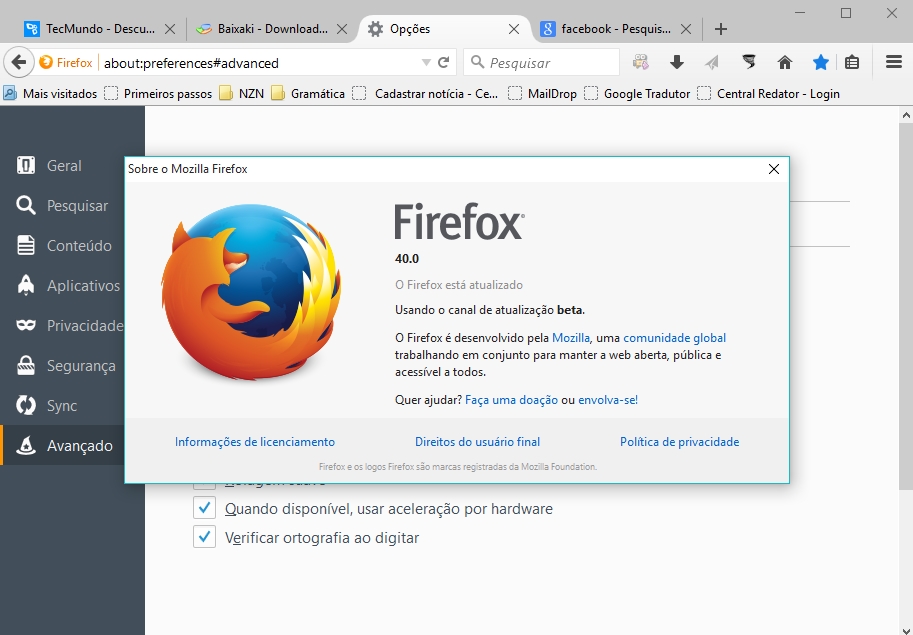Go to the Home page icon
The width and height of the screenshot is (913, 635).
click(785, 62)
